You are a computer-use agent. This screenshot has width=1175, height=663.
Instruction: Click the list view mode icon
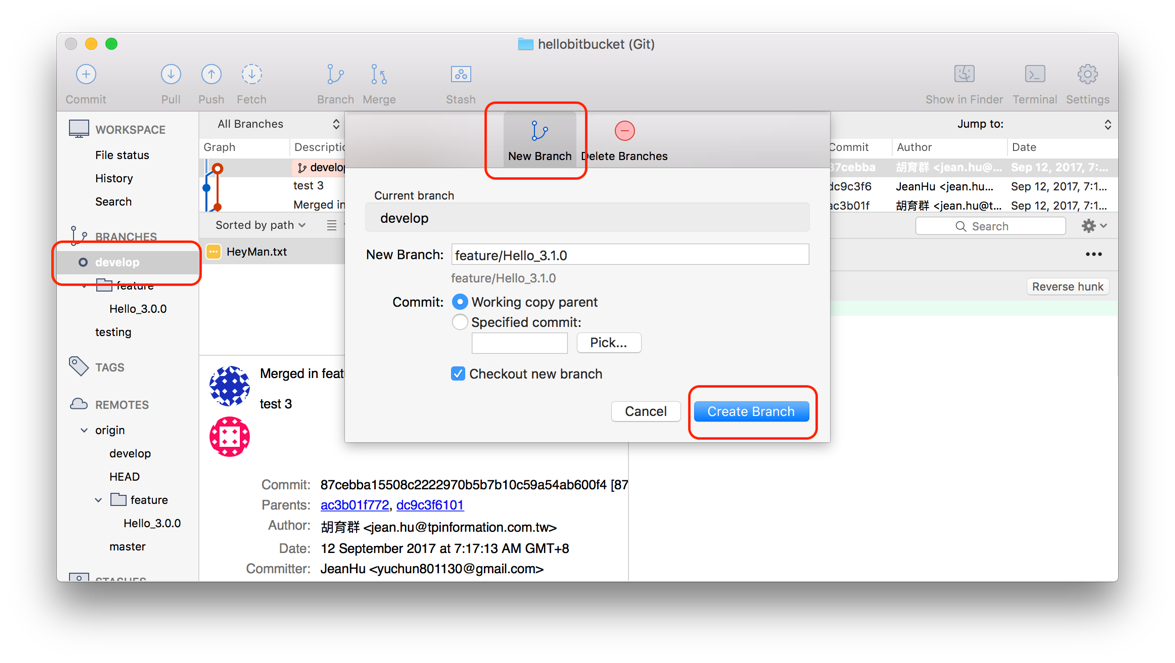(x=331, y=225)
